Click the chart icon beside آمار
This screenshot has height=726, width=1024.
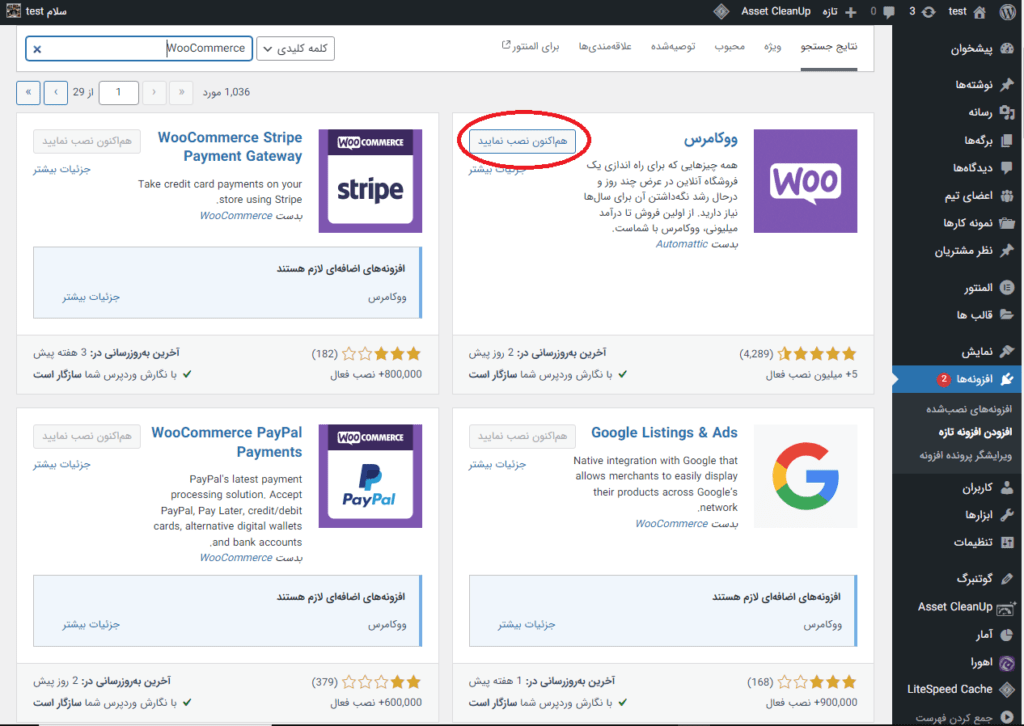click(x=1007, y=635)
